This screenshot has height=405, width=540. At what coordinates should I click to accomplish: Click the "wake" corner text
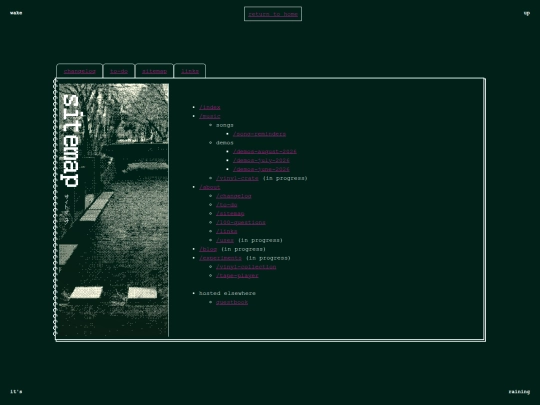(x=16, y=13)
